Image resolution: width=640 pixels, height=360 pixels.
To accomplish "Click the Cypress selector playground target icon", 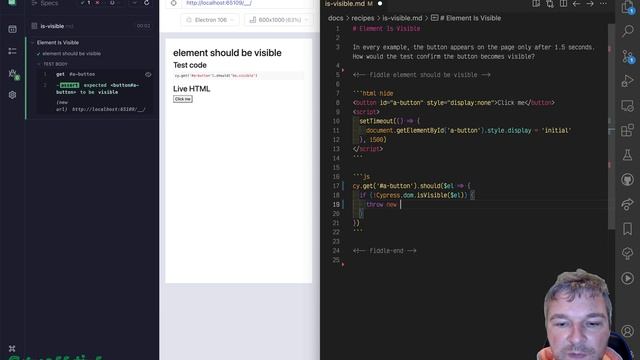I will [x=173, y=3].
